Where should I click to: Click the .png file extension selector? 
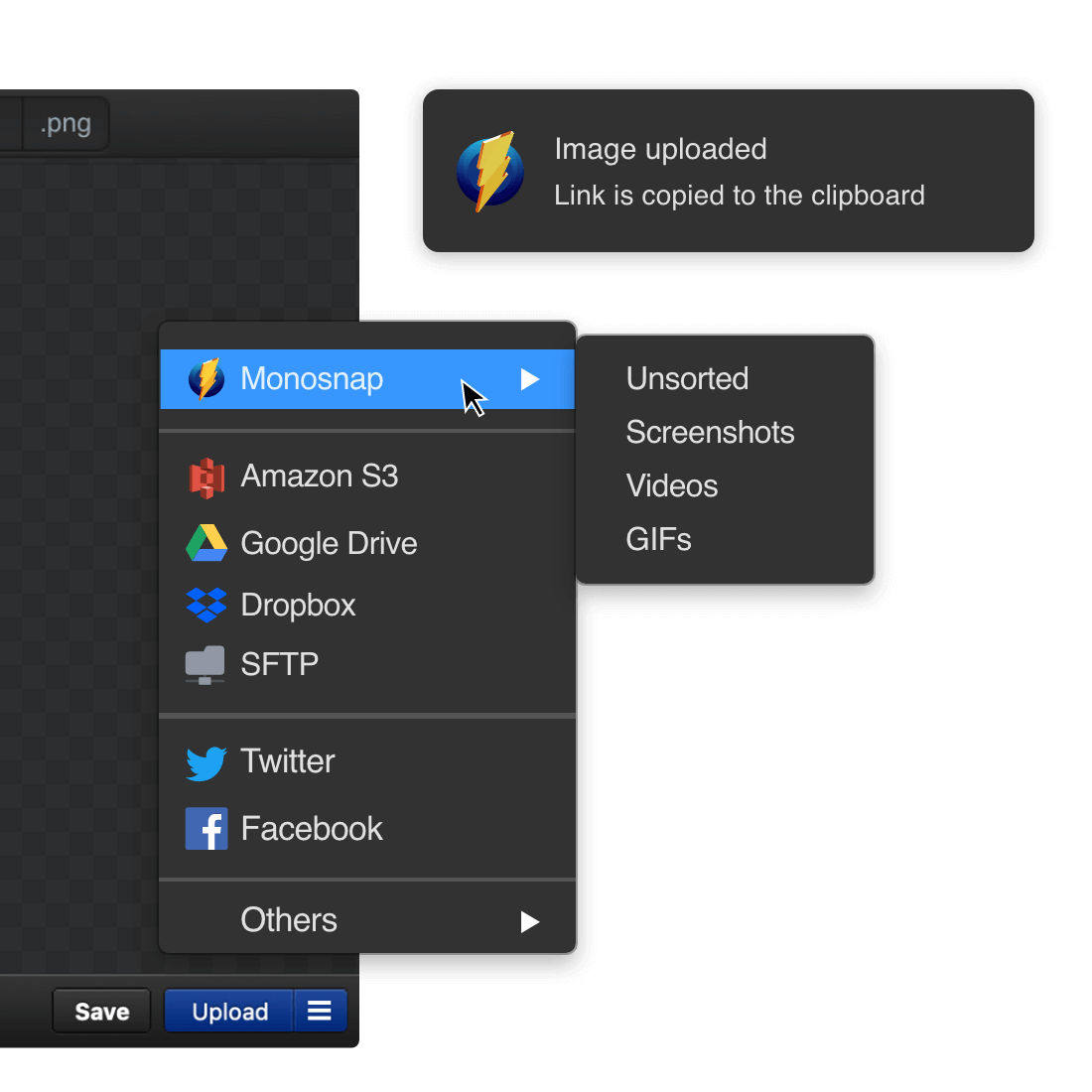(x=66, y=124)
